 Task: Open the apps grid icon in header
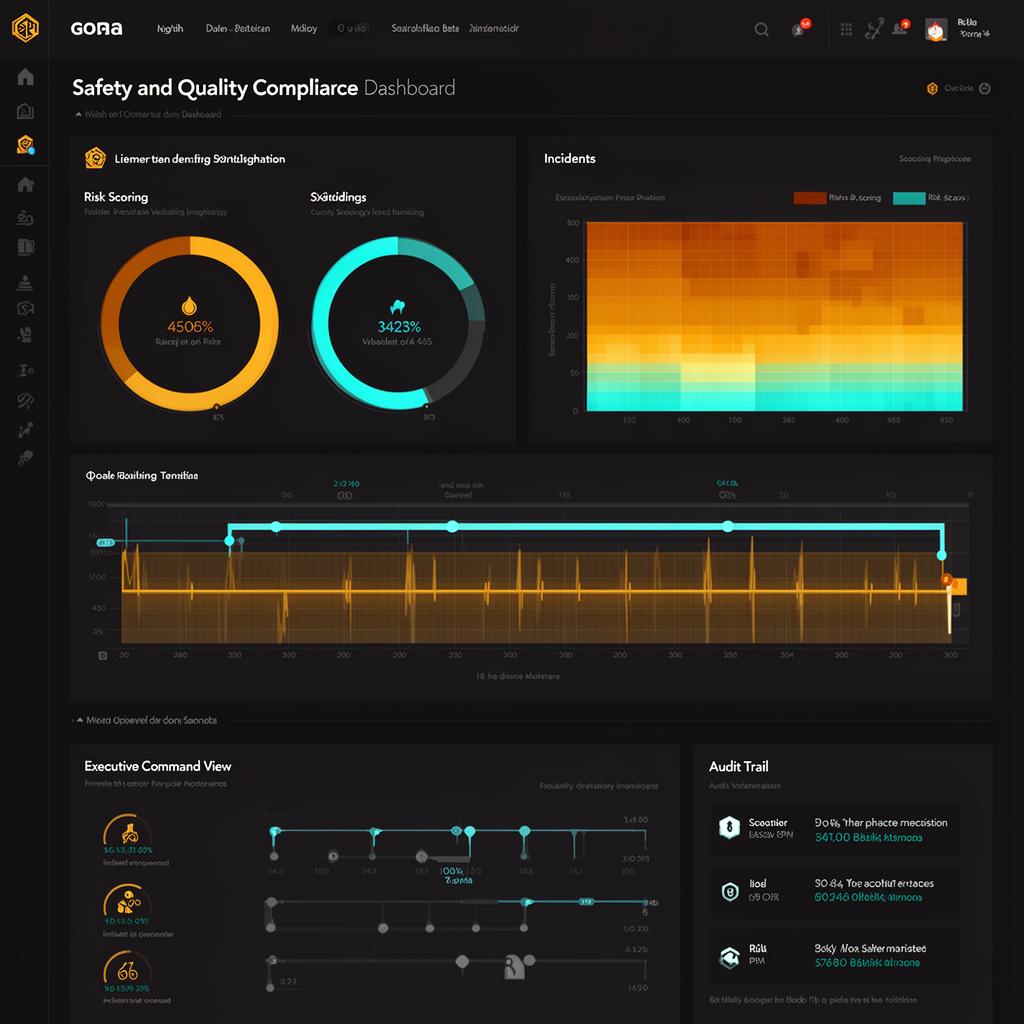coord(846,29)
